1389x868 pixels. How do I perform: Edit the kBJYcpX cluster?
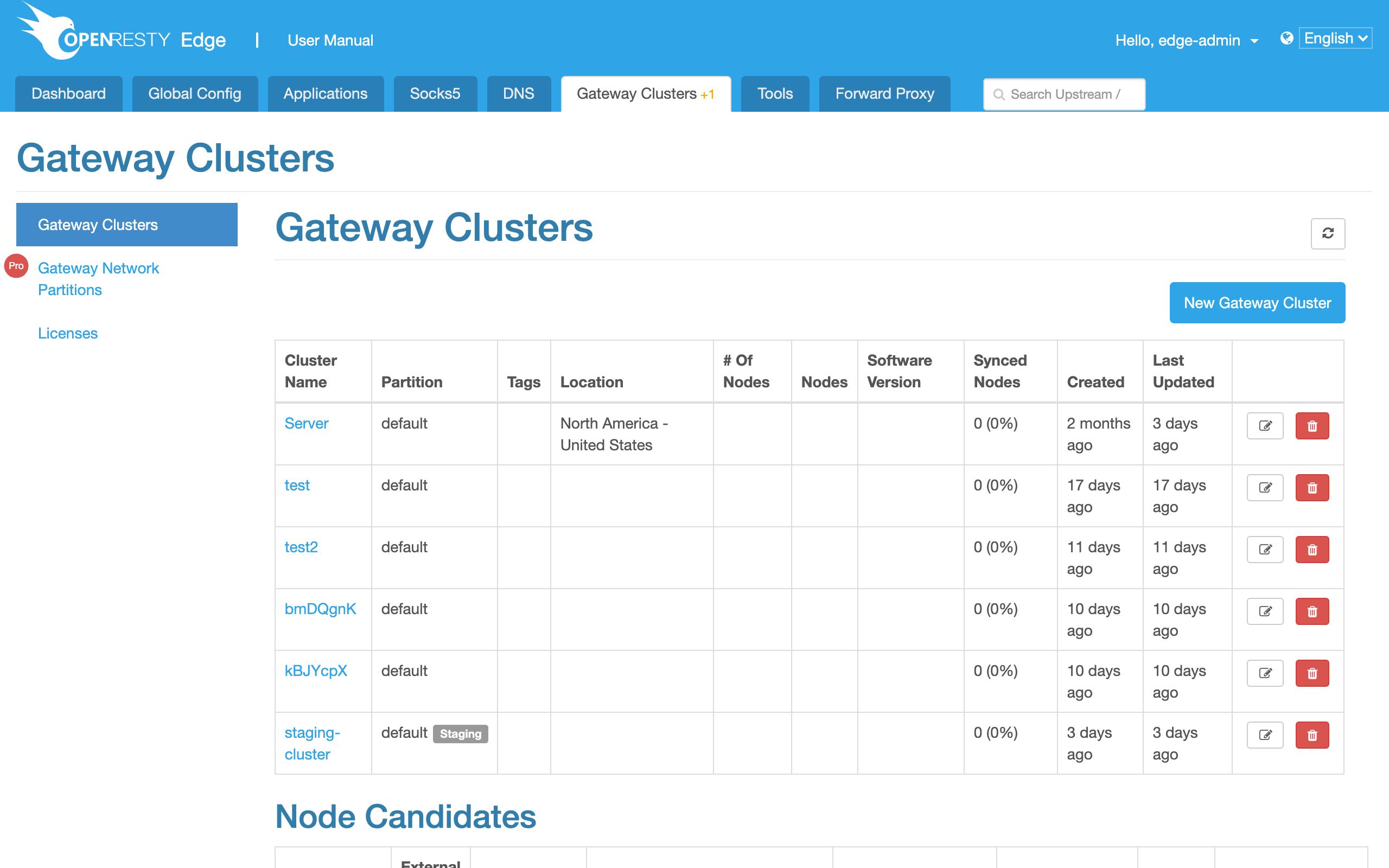[x=1265, y=673]
